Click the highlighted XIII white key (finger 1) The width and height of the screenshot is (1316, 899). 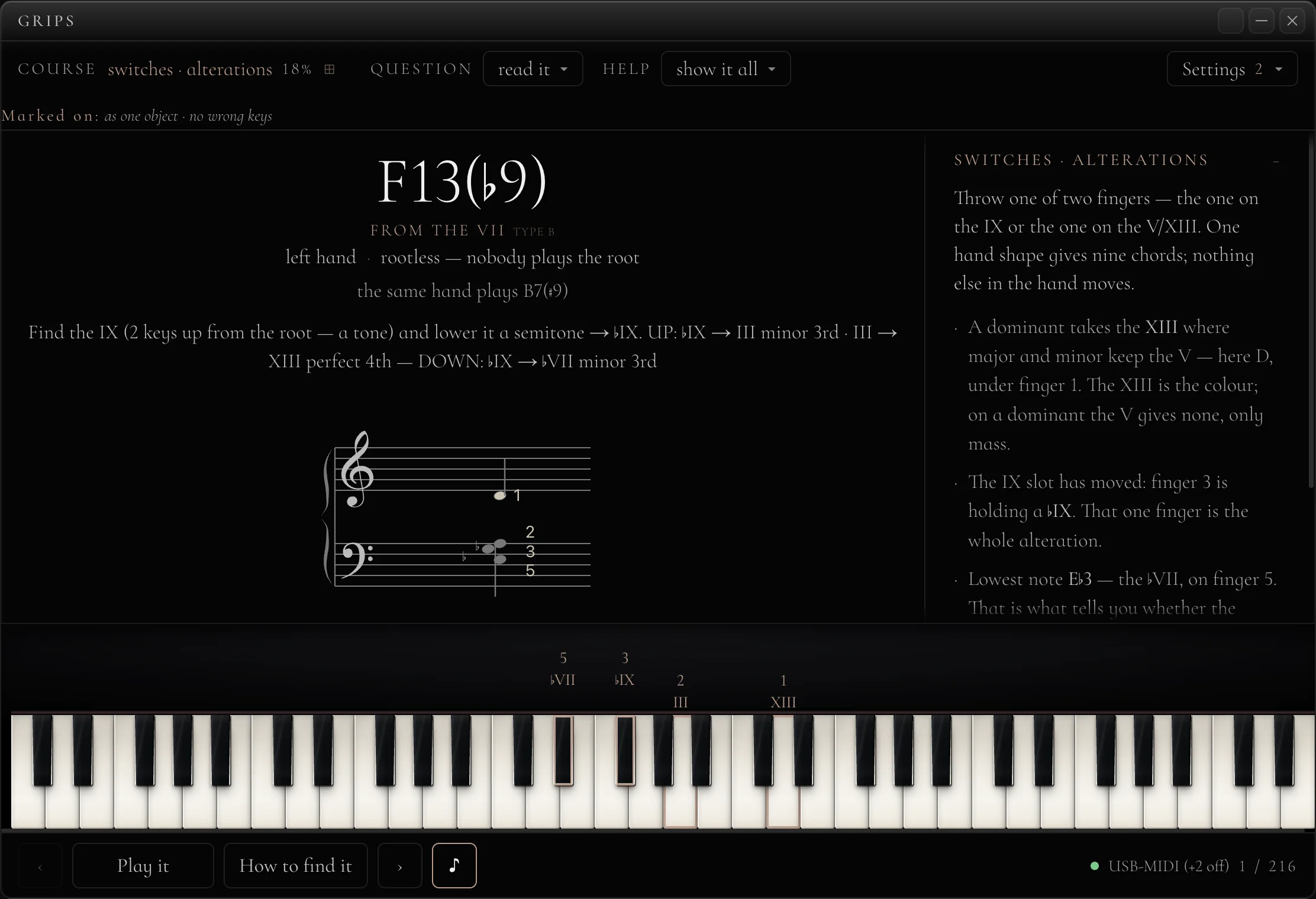(x=783, y=807)
